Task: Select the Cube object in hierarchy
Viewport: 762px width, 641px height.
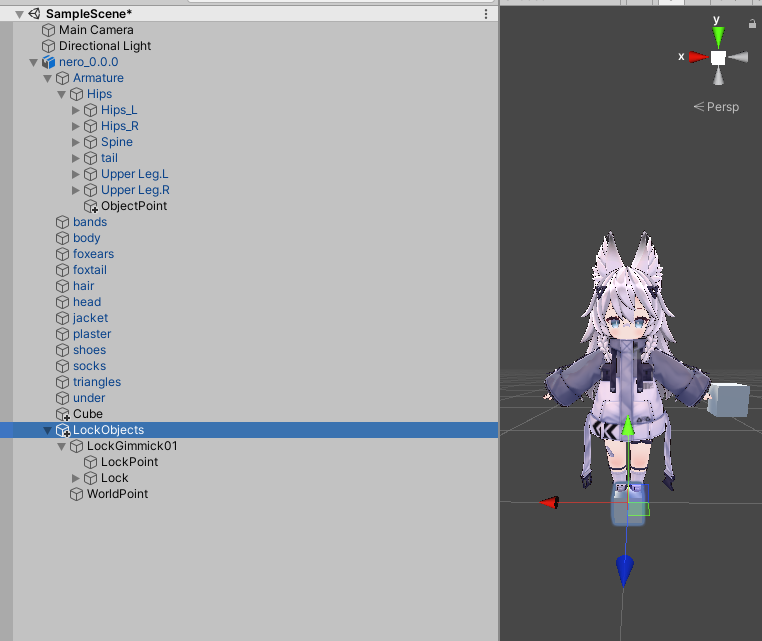Action: (x=87, y=414)
